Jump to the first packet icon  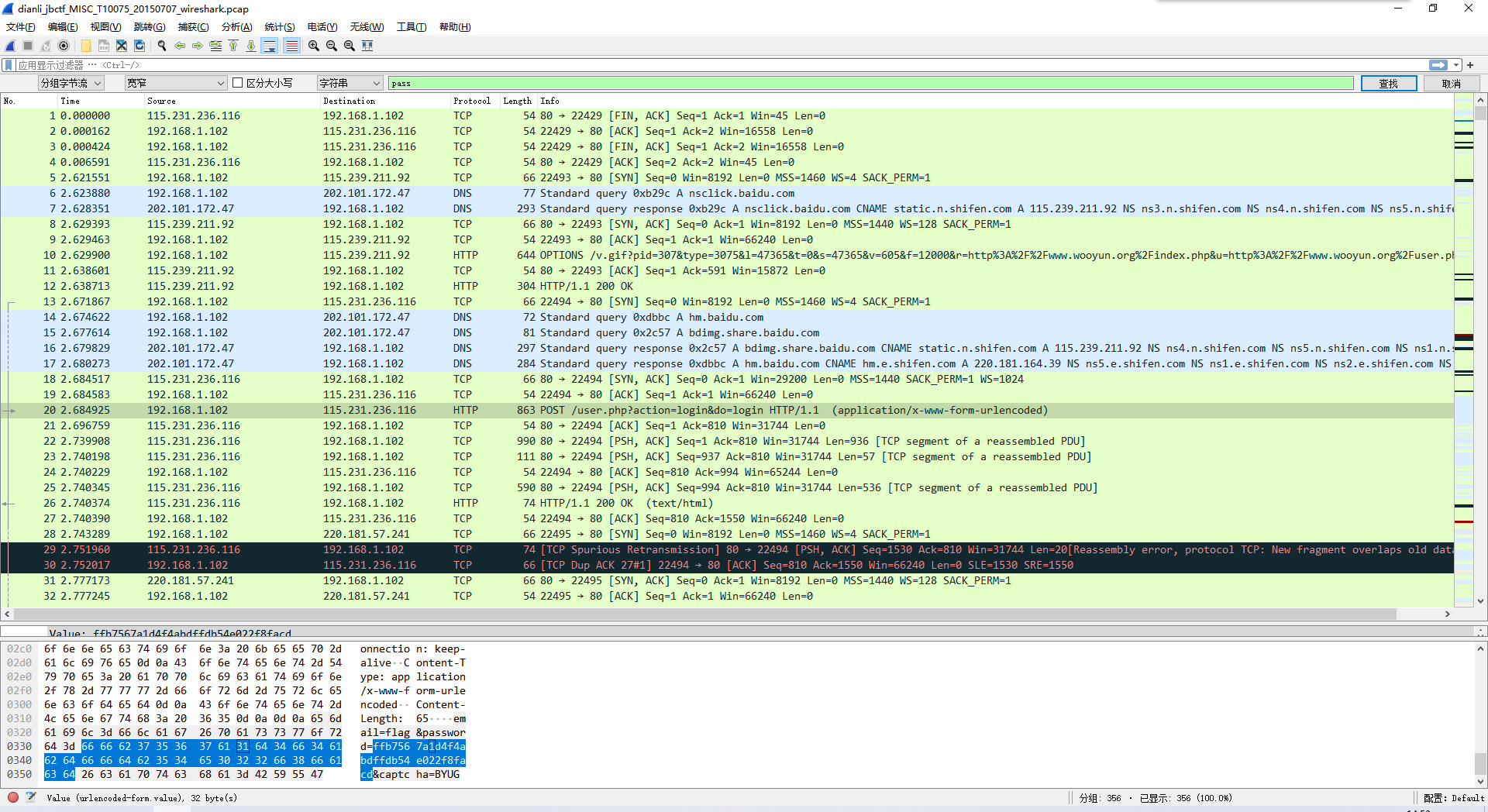(233, 46)
